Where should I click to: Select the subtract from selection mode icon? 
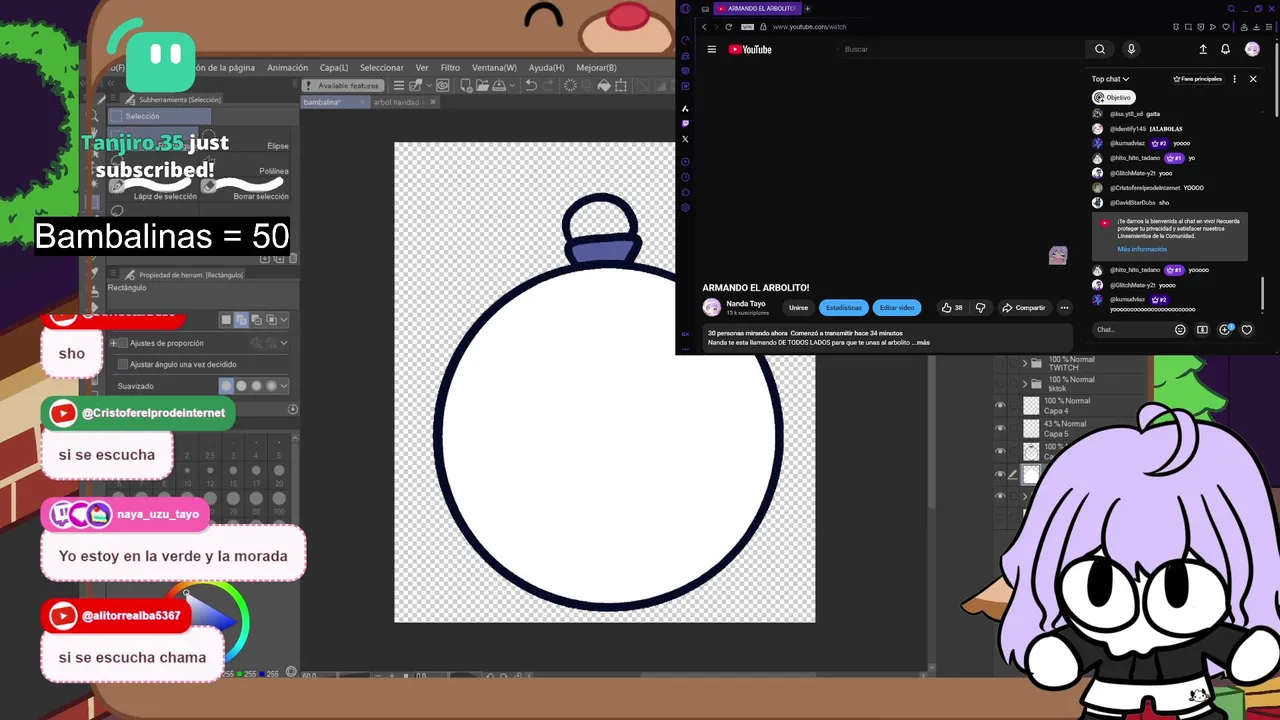click(256, 320)
